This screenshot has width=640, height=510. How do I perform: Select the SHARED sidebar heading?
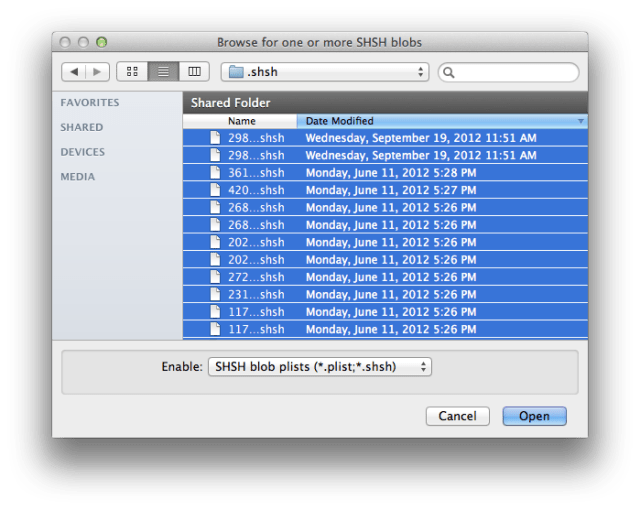[82, 127]
